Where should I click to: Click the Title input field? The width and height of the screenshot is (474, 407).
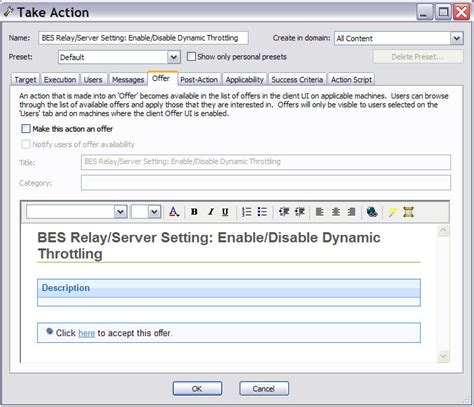pos(266,162)
